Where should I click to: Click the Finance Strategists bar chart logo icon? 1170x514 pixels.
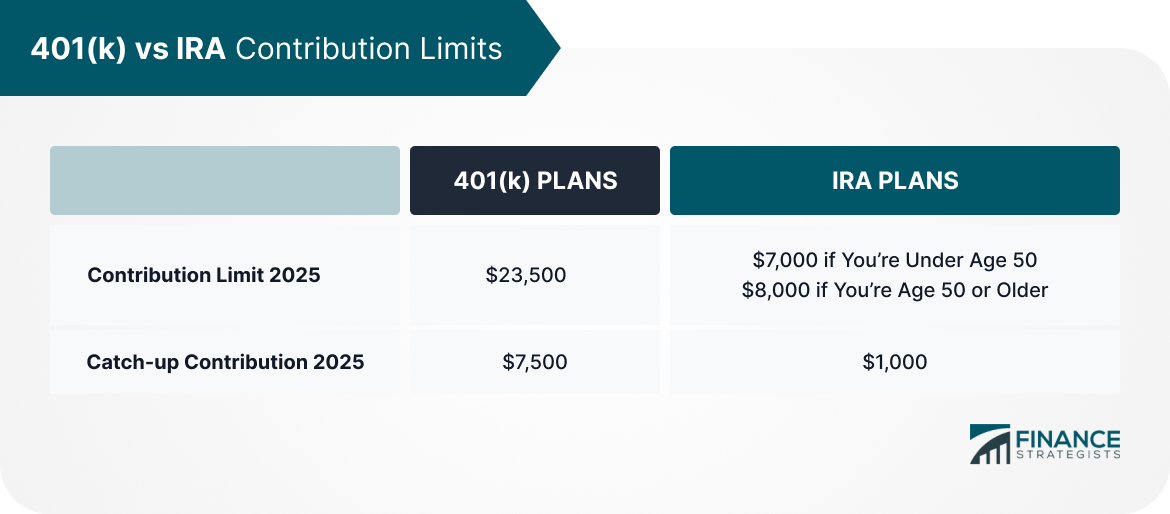click(x=989, y=444)
